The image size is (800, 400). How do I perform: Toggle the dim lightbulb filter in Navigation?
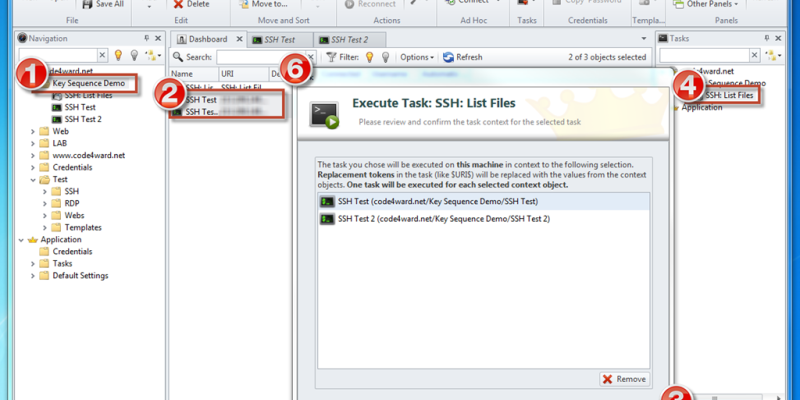click(134, 55)
